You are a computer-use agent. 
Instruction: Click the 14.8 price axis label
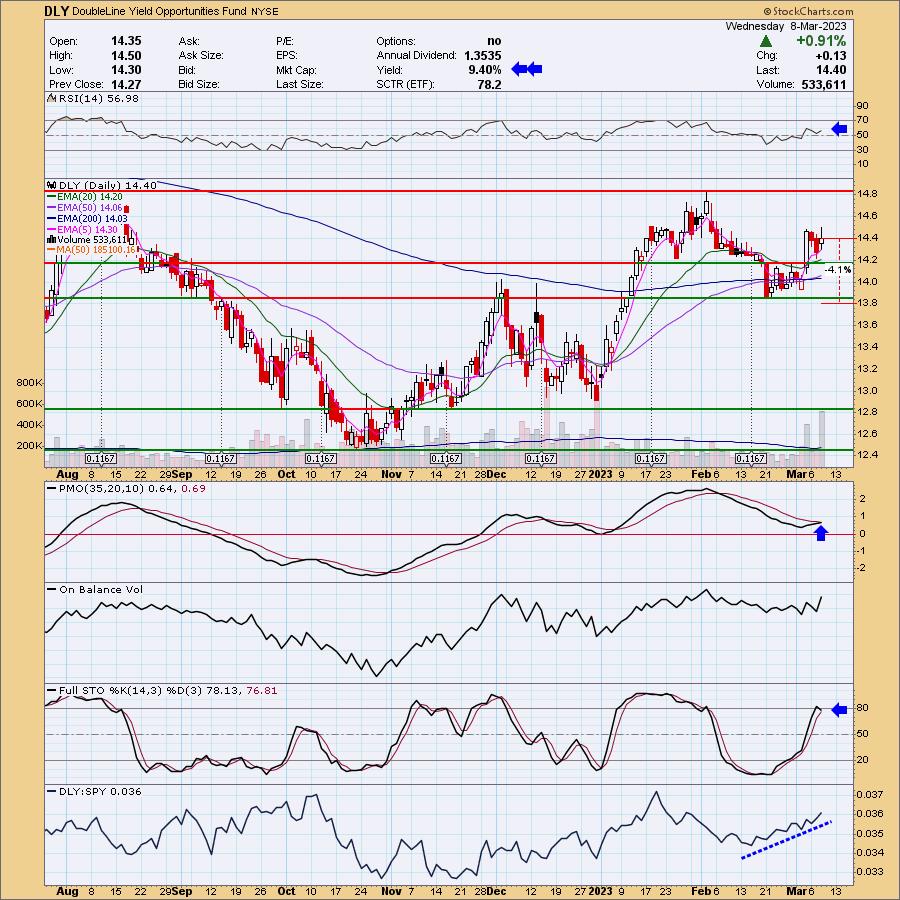coord(866,194)
